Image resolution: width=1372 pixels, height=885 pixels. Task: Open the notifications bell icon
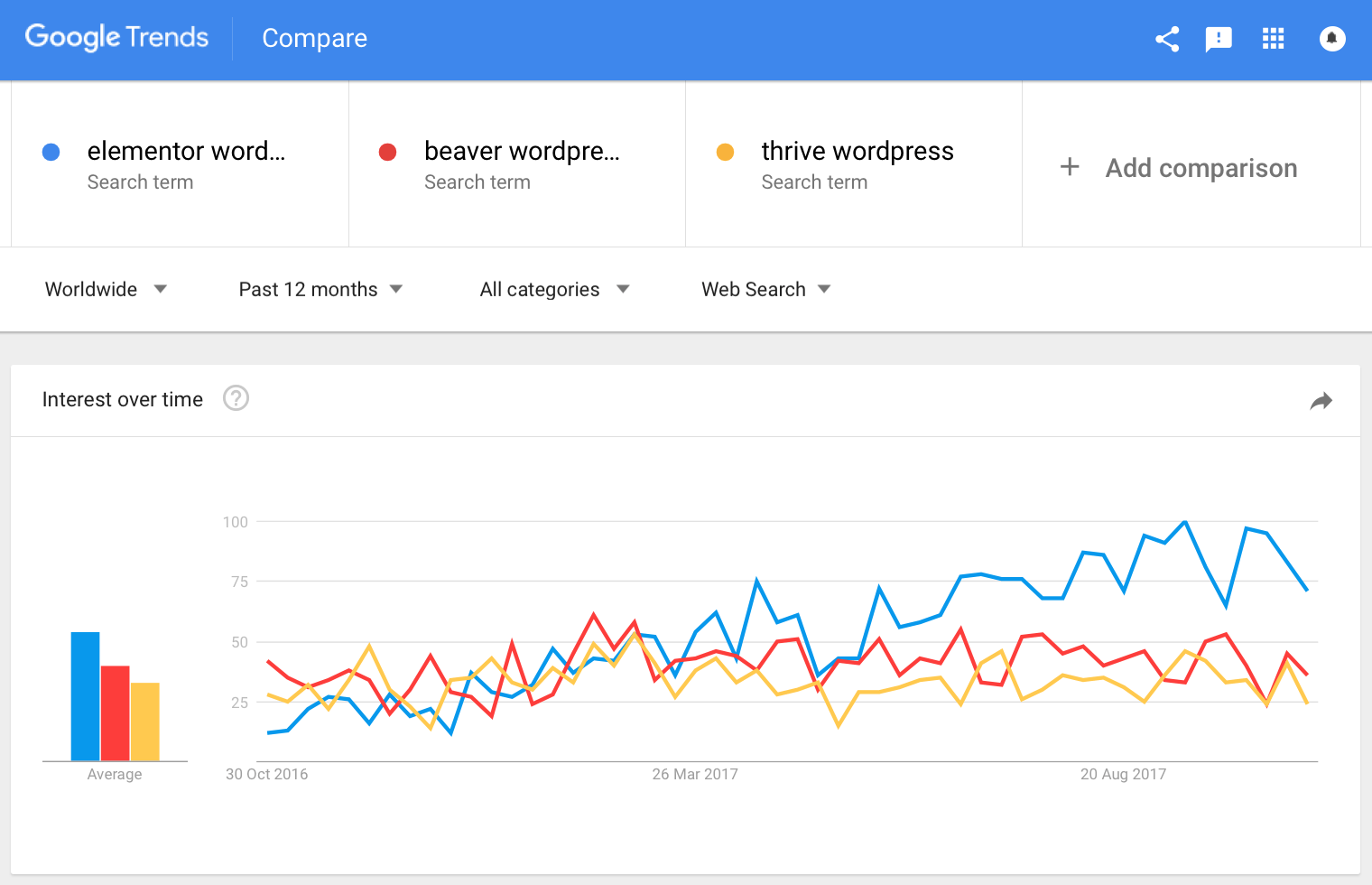click(1332, 39)
